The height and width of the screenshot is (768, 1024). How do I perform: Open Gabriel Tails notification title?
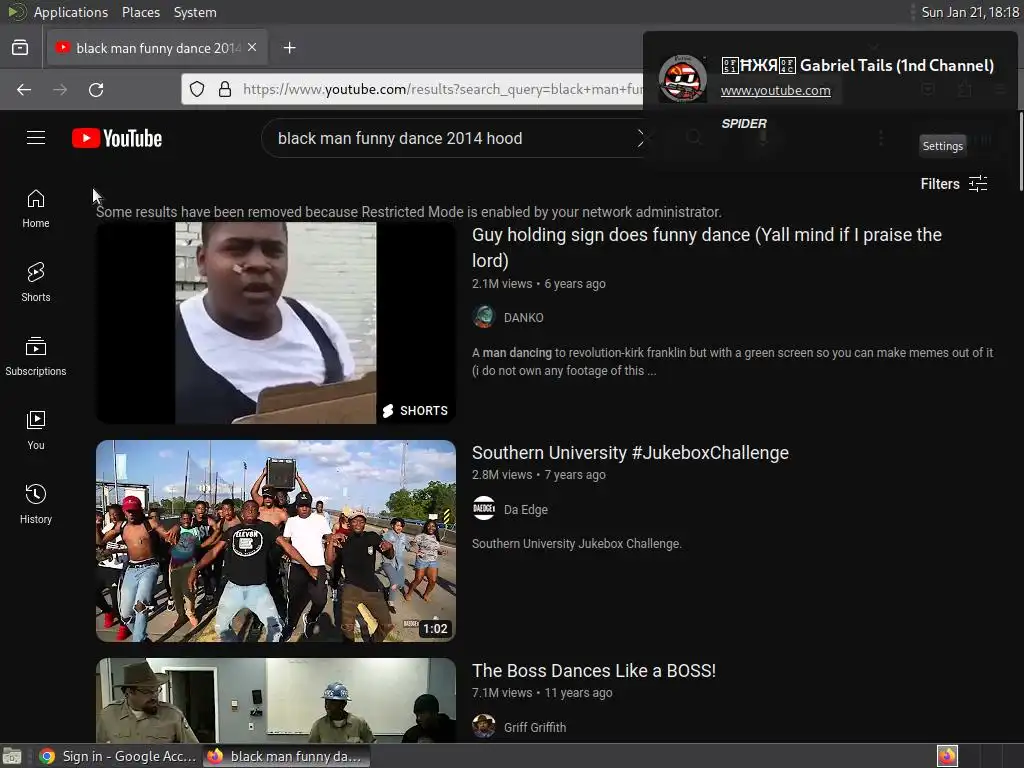click(857, 65)
